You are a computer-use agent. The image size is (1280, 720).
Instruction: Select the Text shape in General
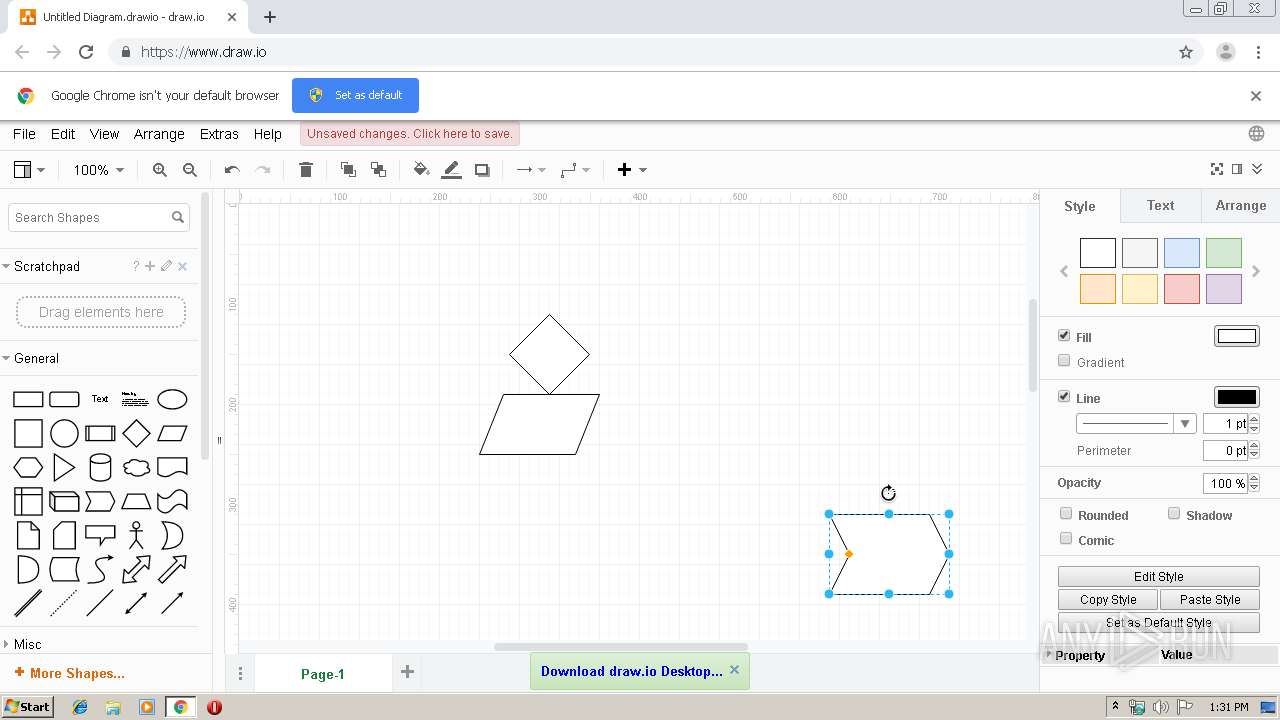tap(100, 399)
